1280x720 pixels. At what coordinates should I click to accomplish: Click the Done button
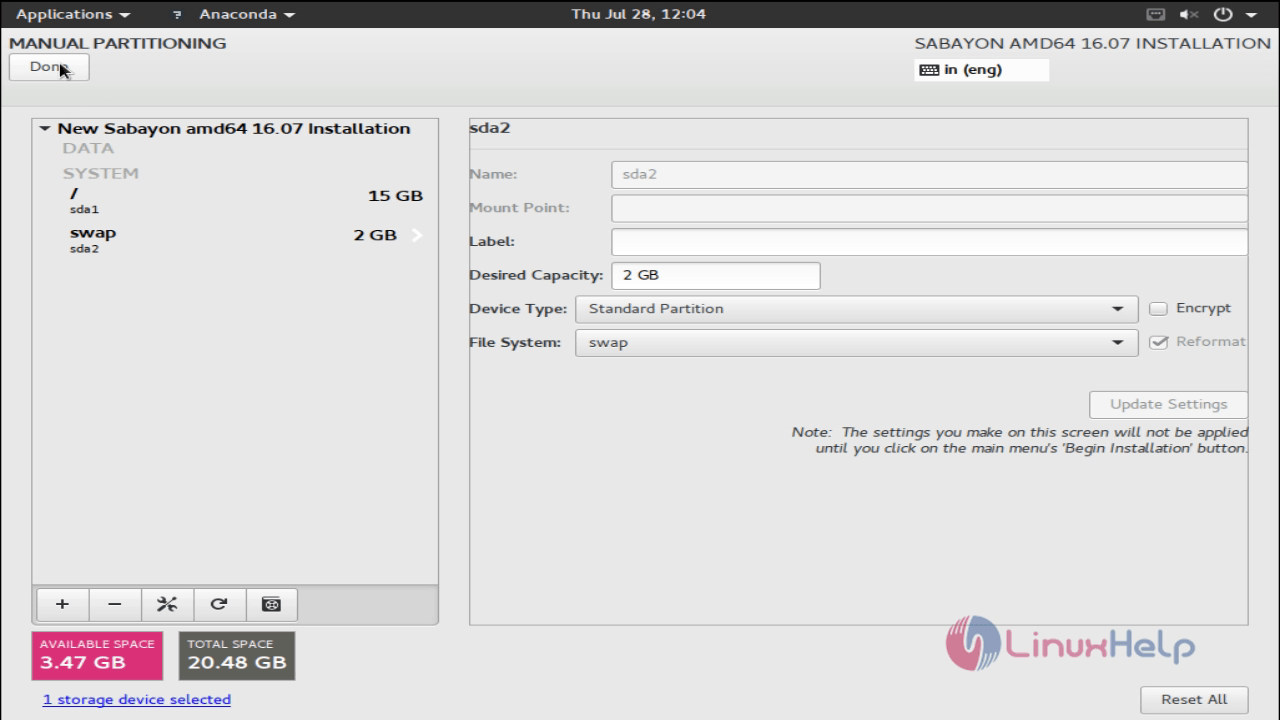tap(49, 67)
